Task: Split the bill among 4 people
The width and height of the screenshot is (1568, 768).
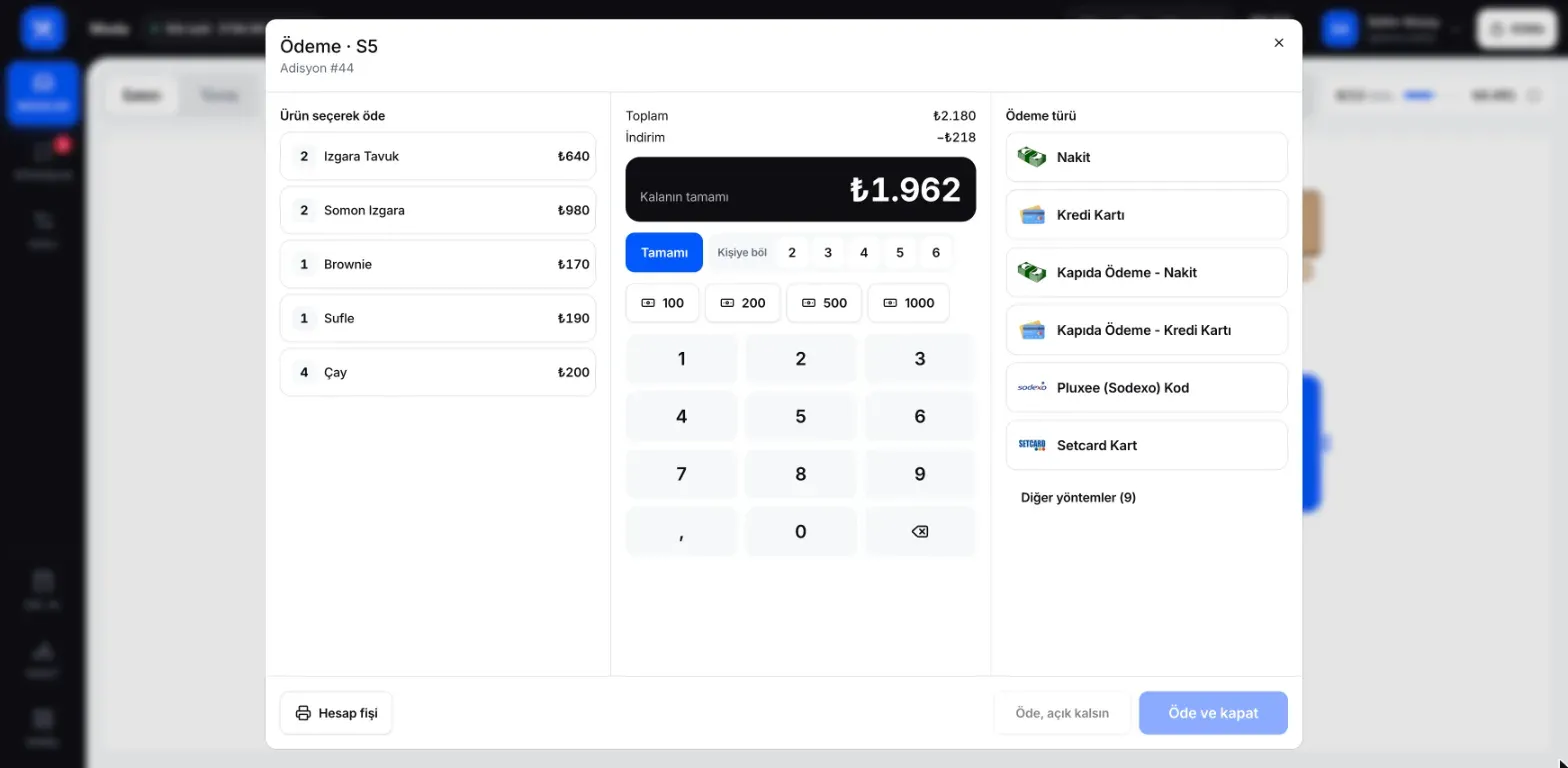Action: coord(864,253)
